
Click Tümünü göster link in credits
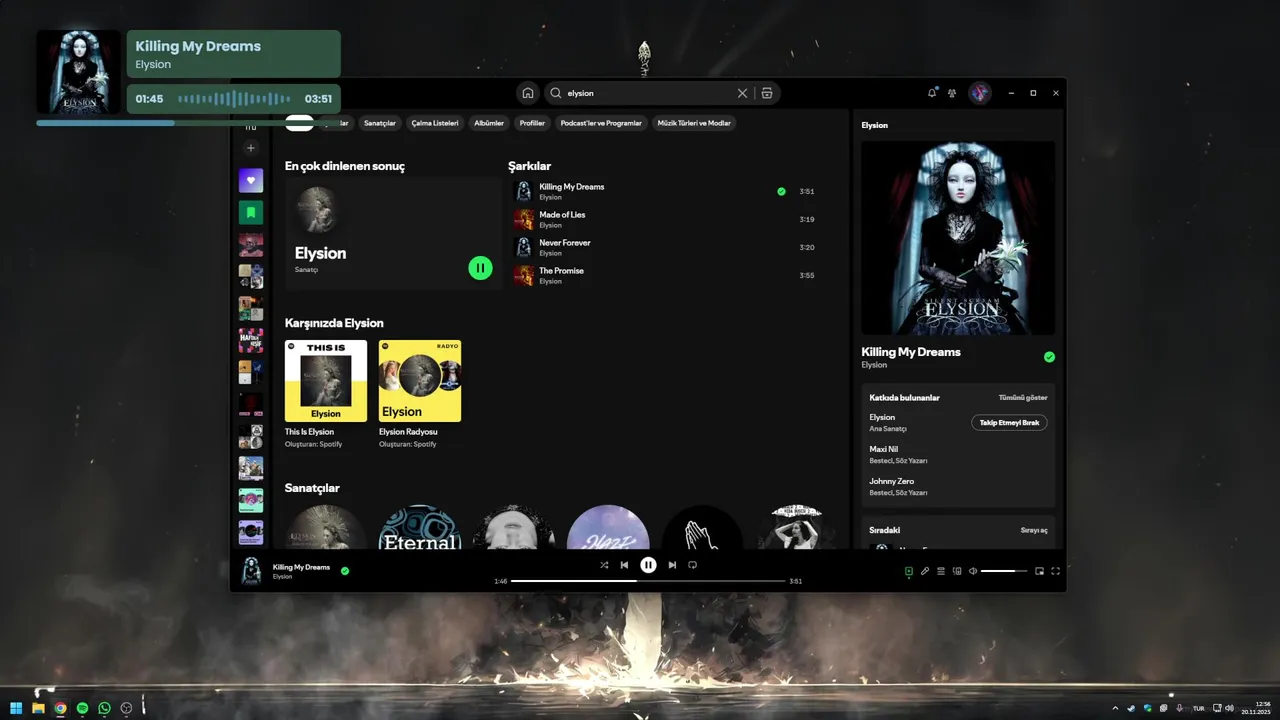tap(1023, 397)
